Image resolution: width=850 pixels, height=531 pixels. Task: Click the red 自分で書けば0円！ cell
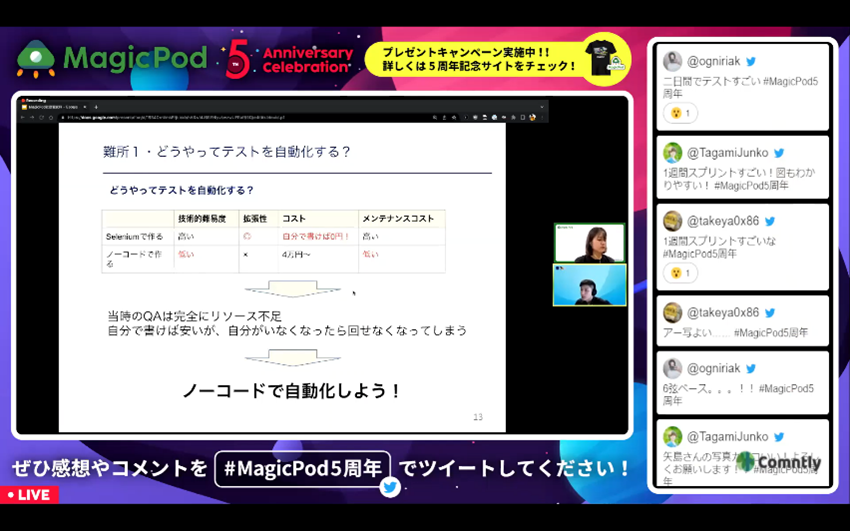tap(316, 237)
